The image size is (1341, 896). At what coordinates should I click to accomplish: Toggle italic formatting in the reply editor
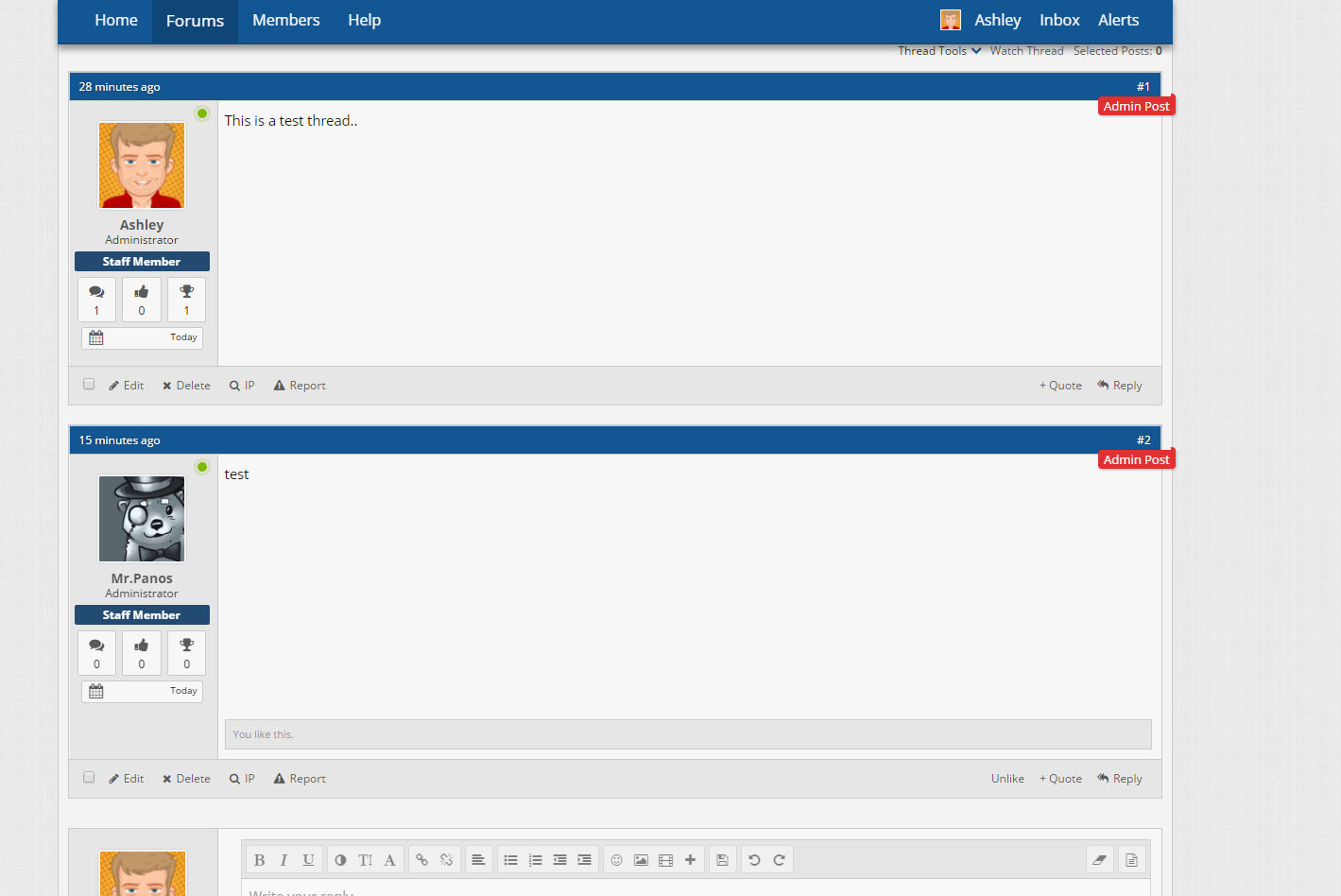tap(284, 860)
